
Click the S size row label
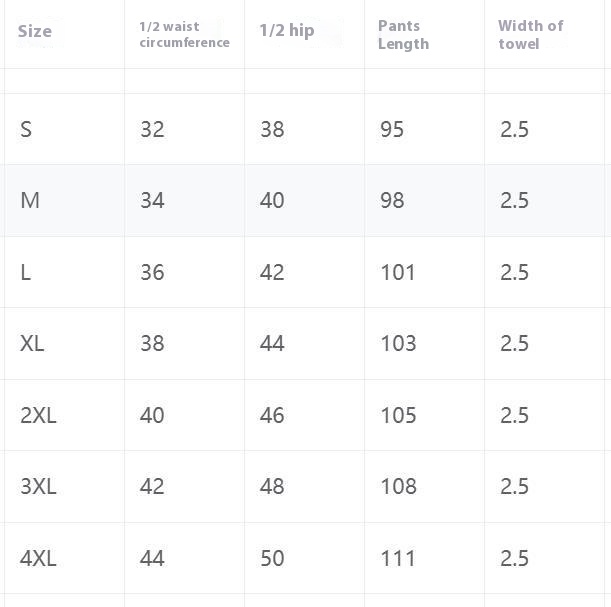point(26,129)
